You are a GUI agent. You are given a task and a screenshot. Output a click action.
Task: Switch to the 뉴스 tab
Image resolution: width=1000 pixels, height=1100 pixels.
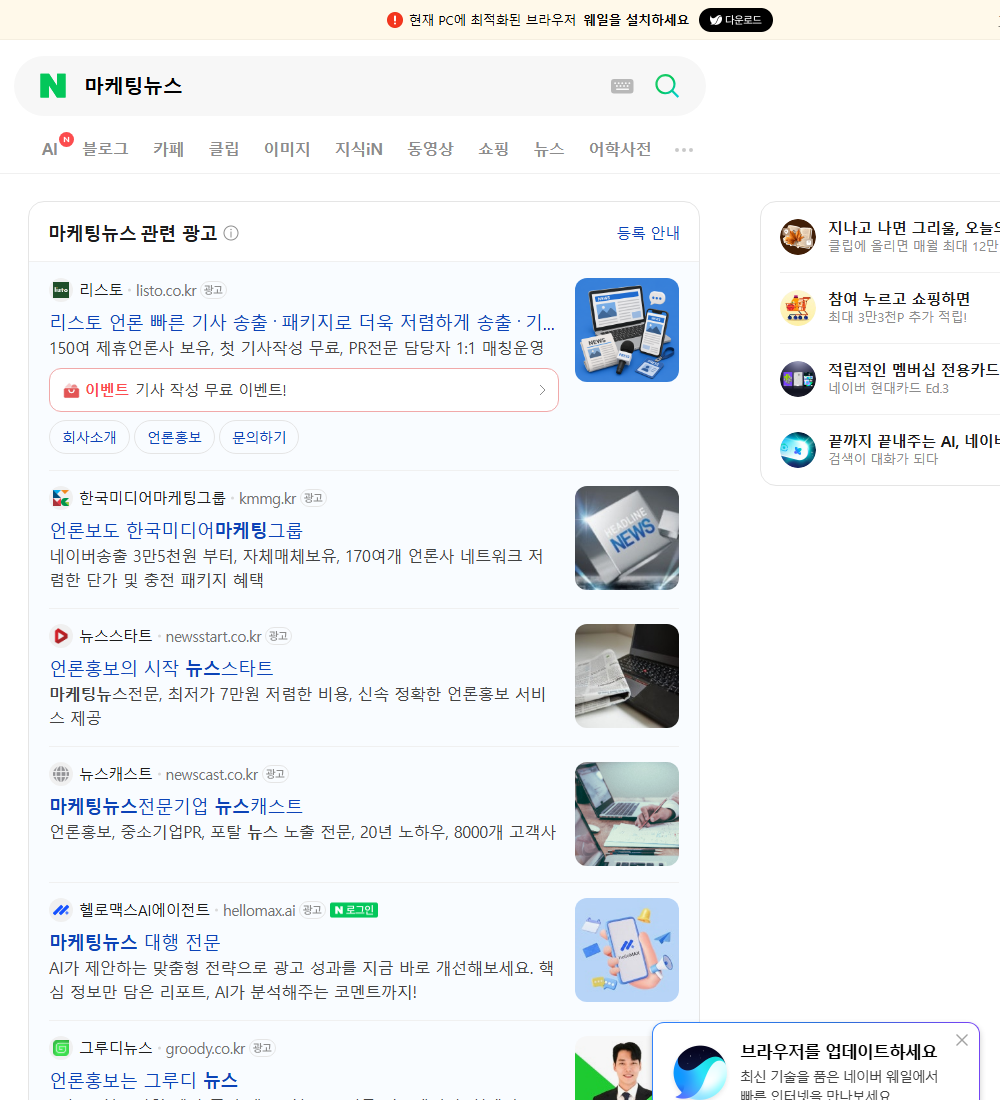(549, 149)
